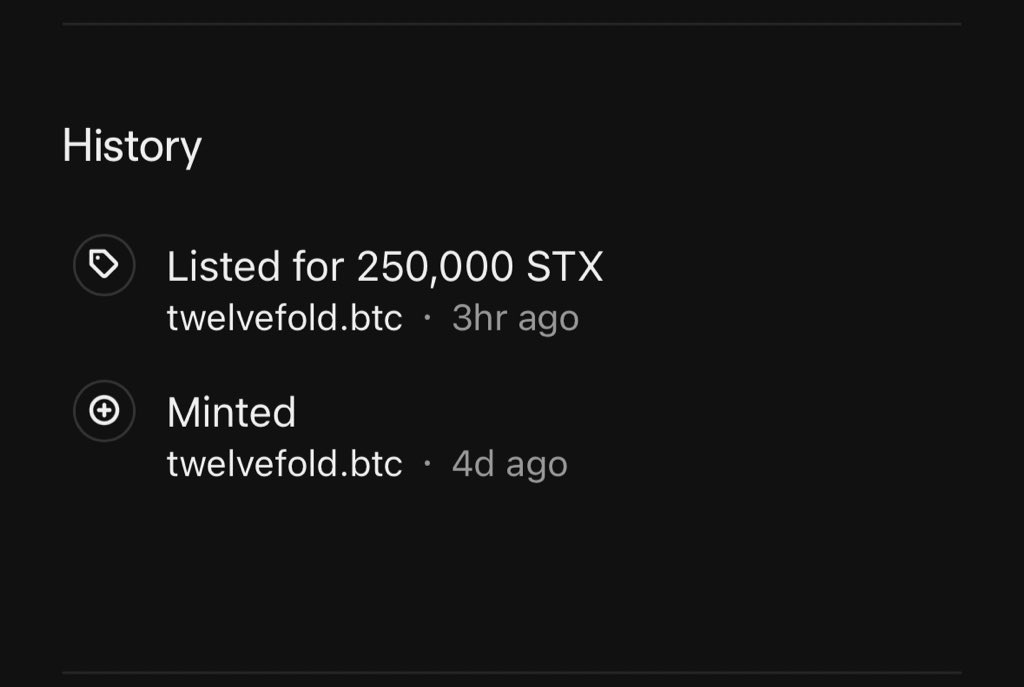Click the '4d ago' timestamp
Viewport: 1024px width, 687px height.
coord(509,464)
